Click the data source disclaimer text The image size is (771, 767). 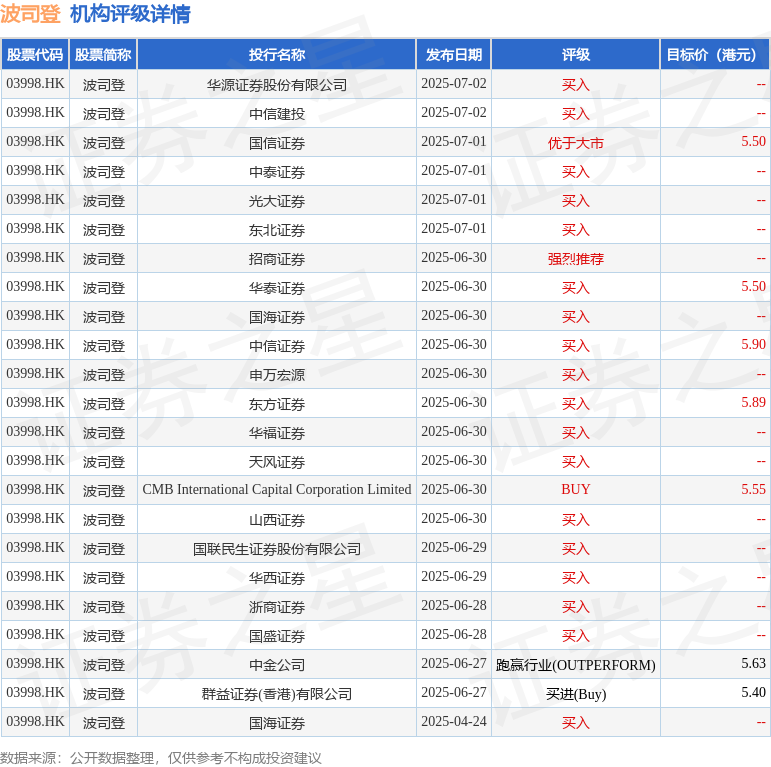pos(161,758)
